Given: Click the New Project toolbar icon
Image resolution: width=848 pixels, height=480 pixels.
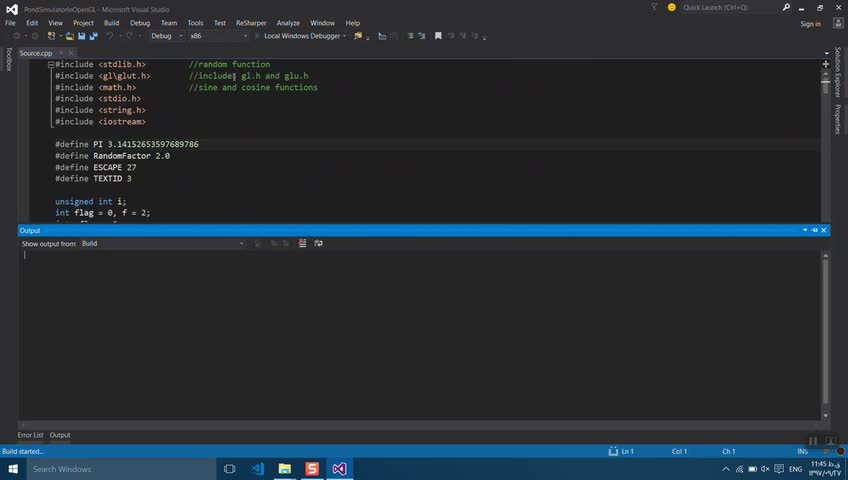Looking at the screenshot, I should tap(51, 36).
